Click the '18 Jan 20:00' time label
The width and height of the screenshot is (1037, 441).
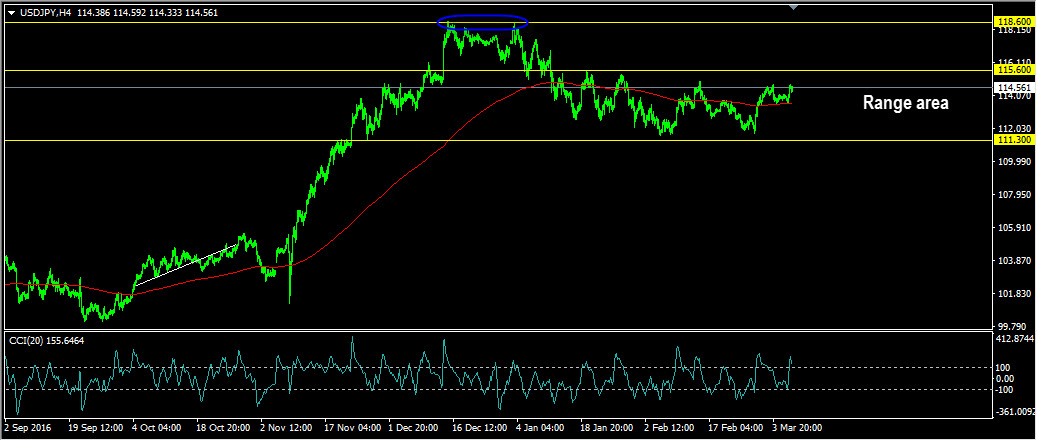[x=608, y=428]
